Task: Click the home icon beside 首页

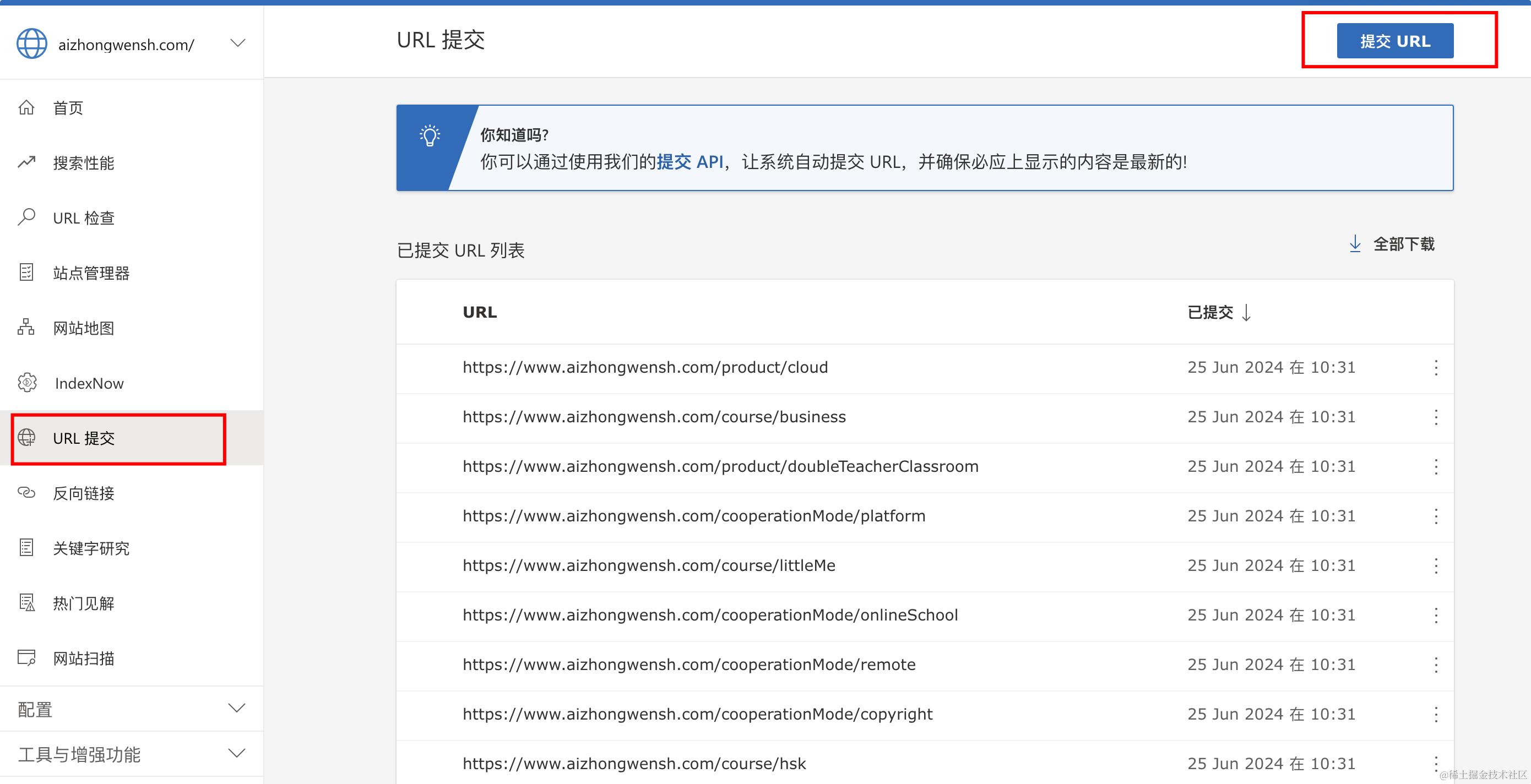Action: [x=26, y=107]
